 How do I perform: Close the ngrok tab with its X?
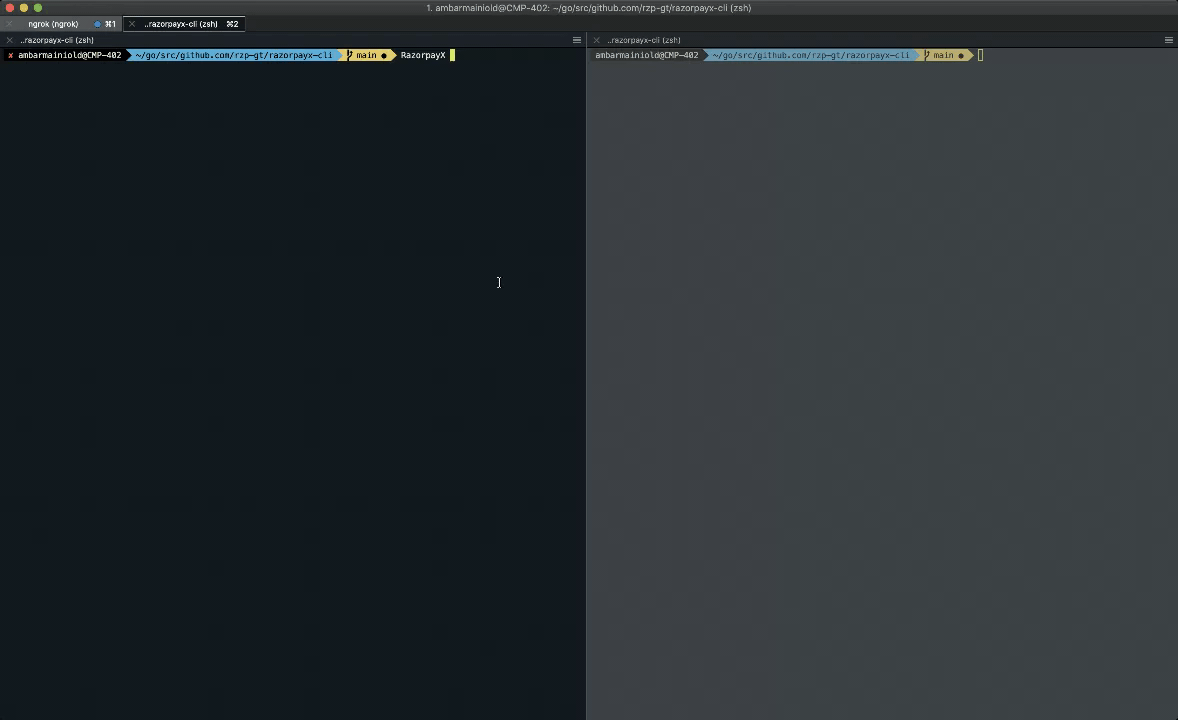10,24
